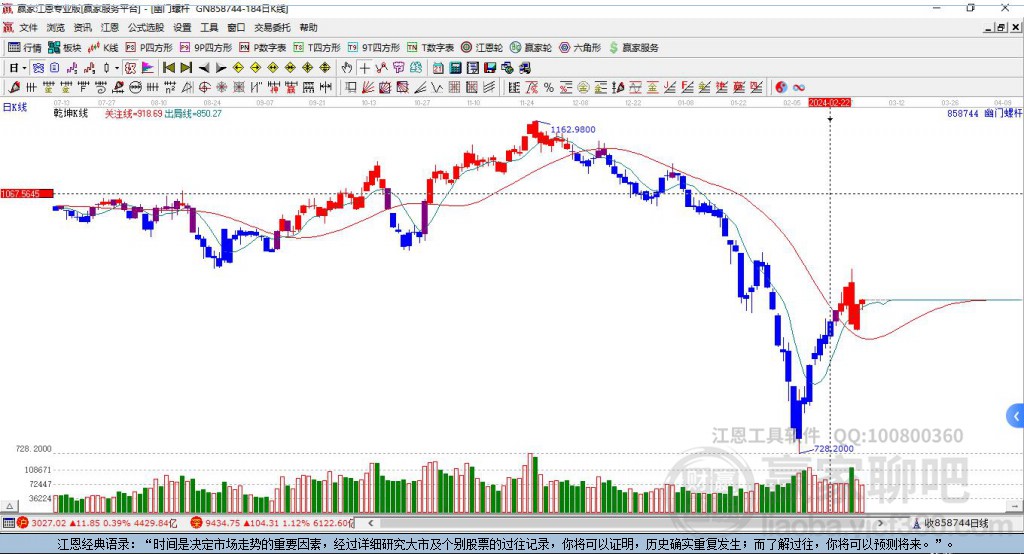Open the P四方形 tool

pyautogui.click(x=149, y=48)
